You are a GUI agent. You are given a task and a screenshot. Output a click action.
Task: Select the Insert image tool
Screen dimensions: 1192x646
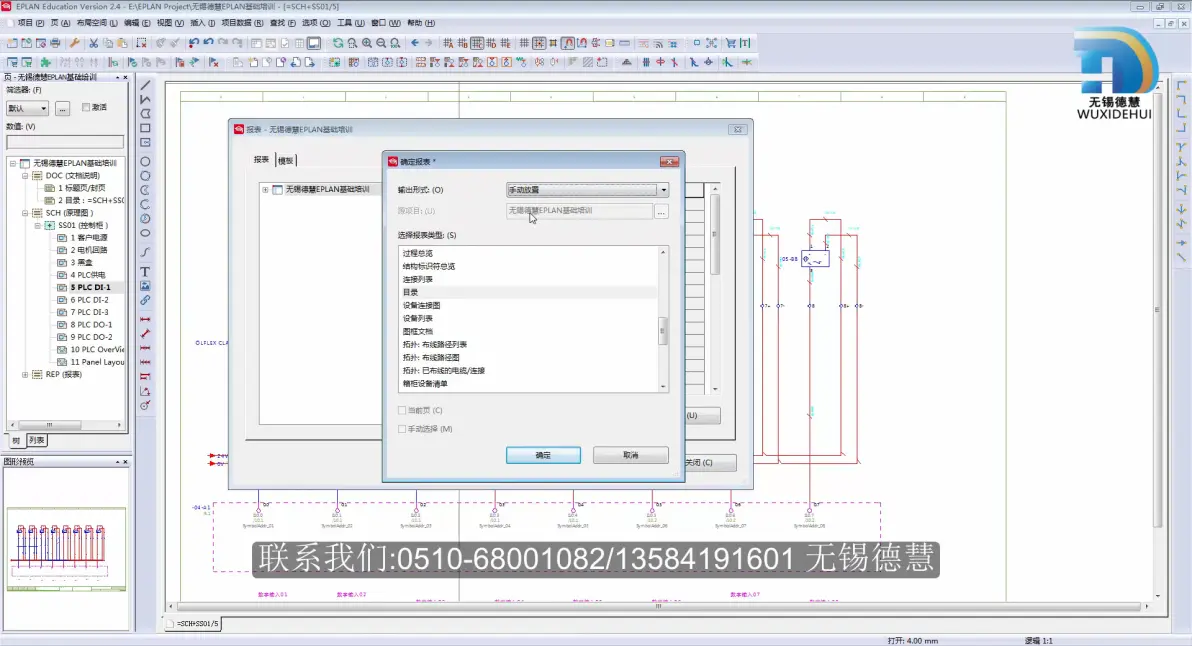[145, 286]
